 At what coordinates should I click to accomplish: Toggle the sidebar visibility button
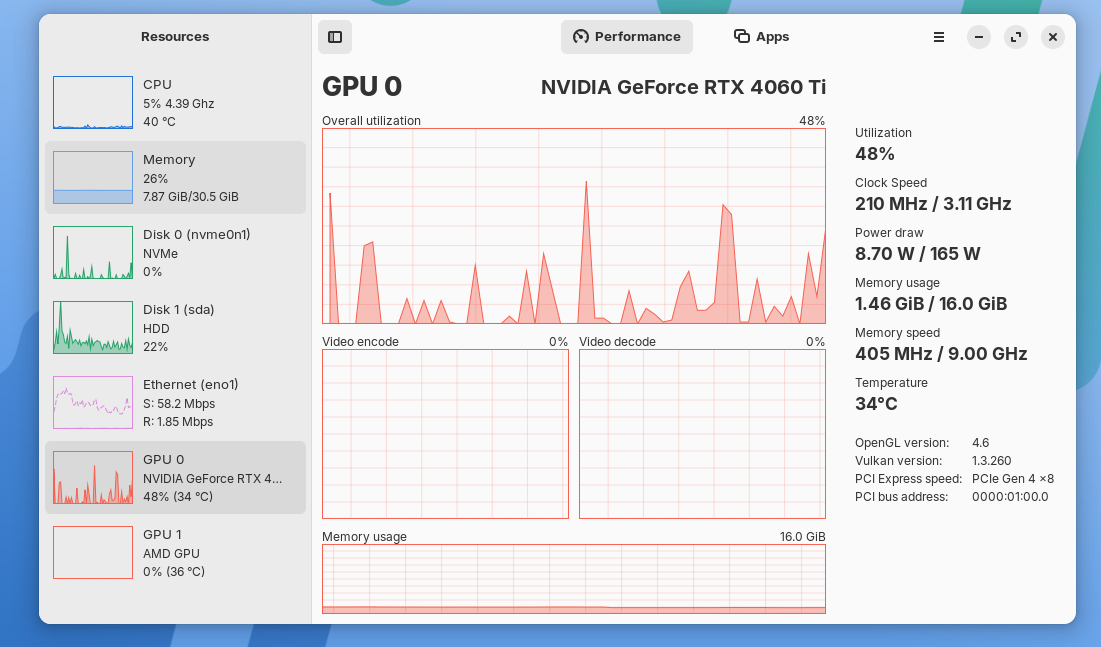tap(335, 37)
